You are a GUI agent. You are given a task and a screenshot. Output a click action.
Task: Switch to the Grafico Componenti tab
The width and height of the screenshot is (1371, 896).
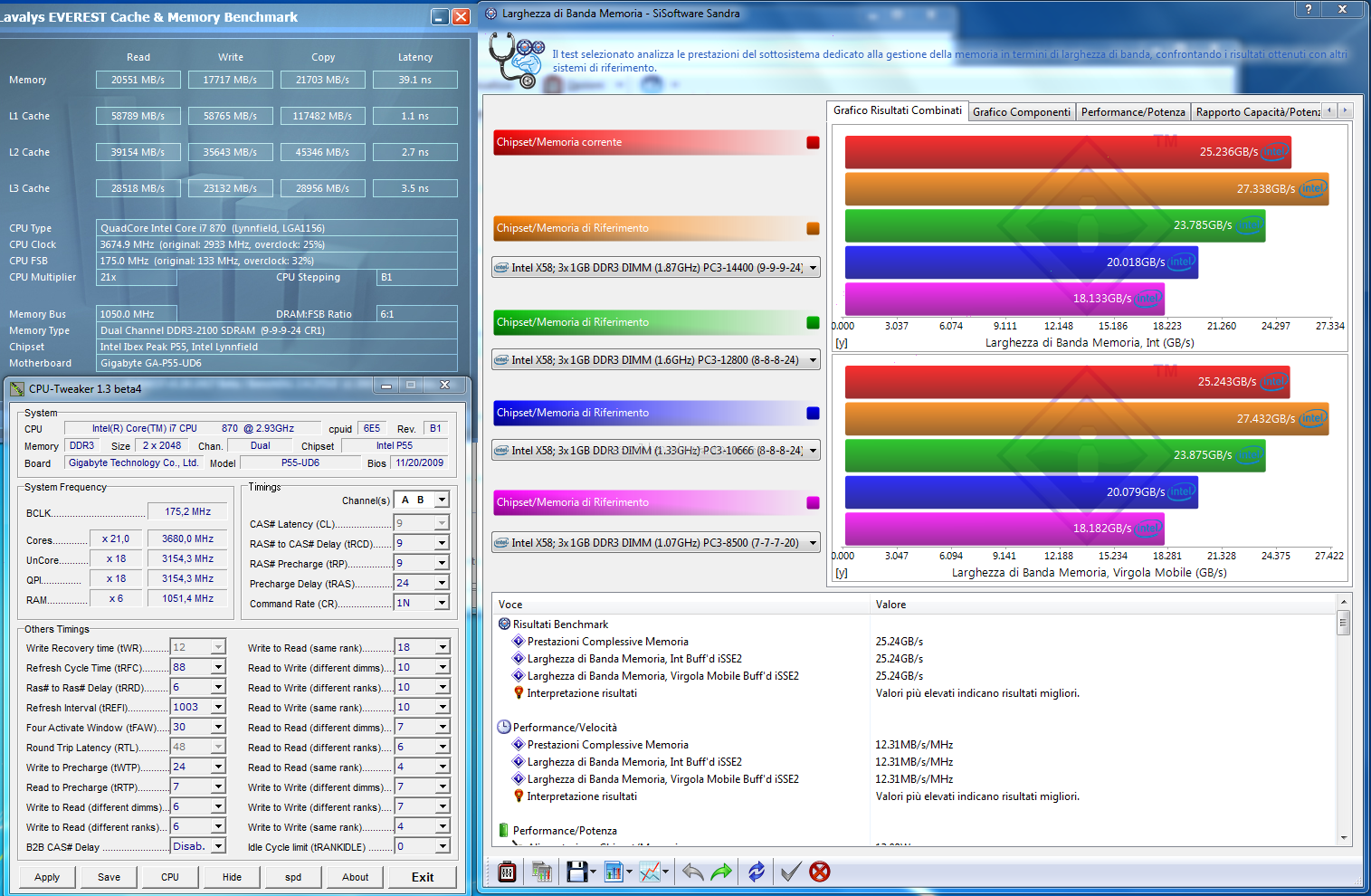pyautogui.click(x=1022, y=112)
